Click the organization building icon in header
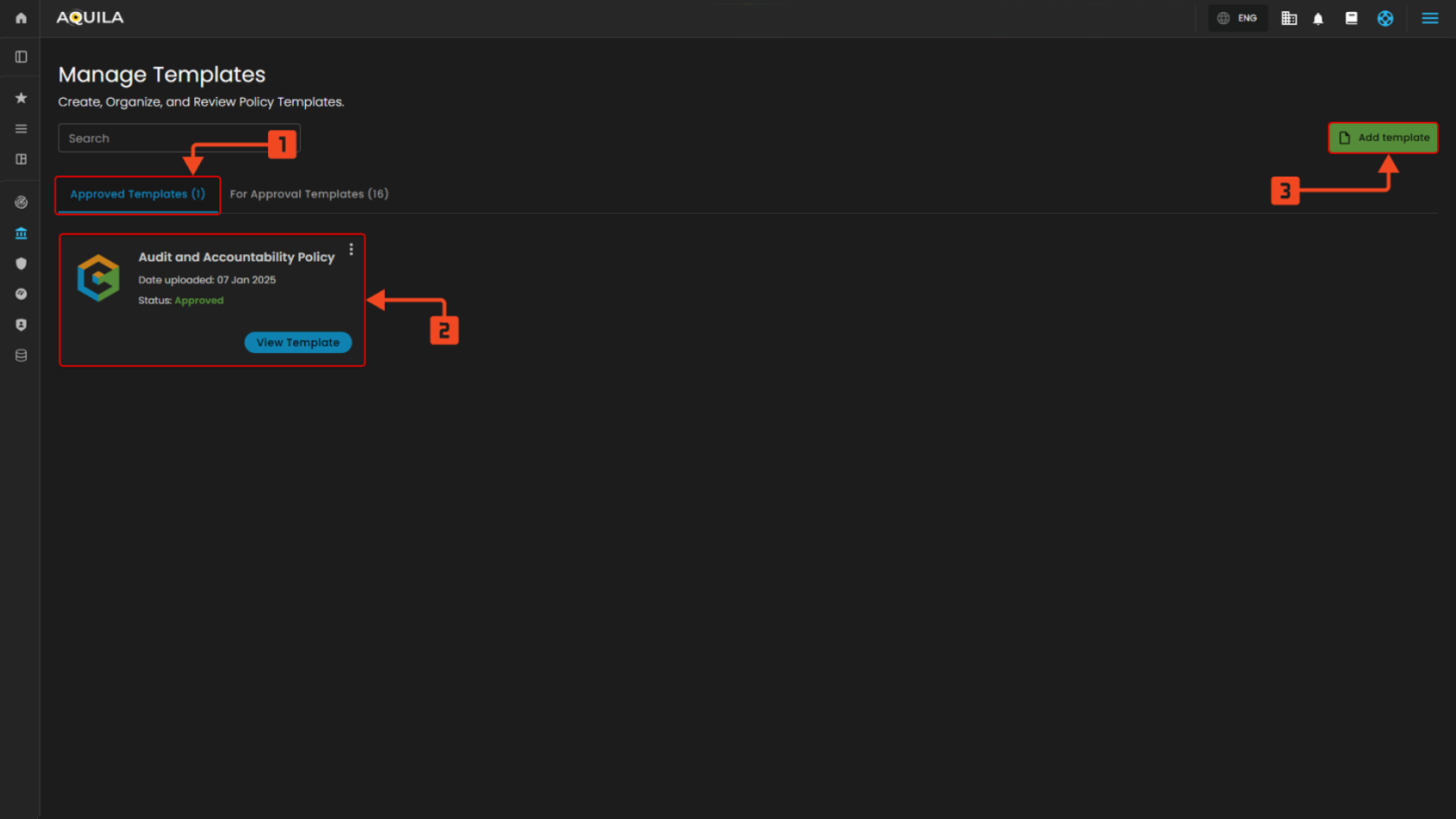The width and height of the screenshot is (1456, 819). coord(1289,18)
